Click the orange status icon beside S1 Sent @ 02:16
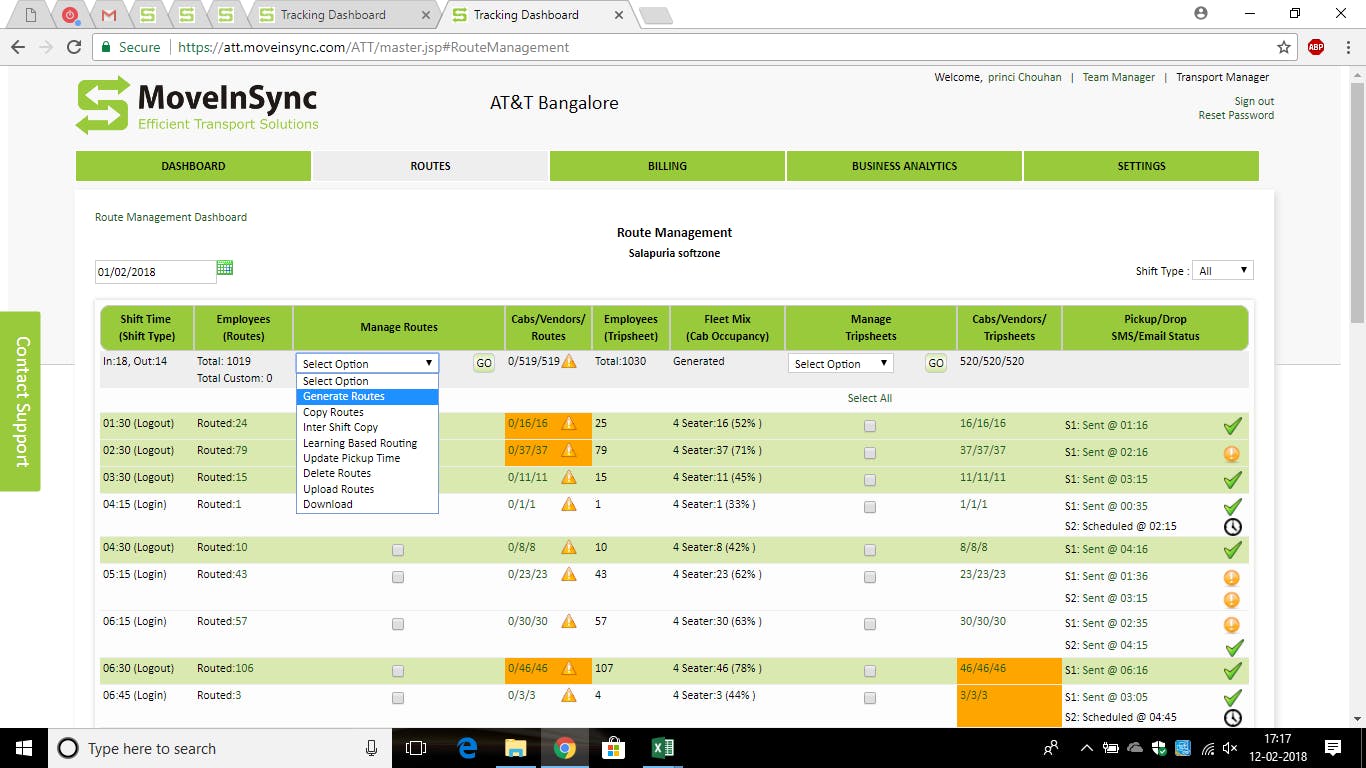Screen dimensions: 1366x768 point(1231,452)
